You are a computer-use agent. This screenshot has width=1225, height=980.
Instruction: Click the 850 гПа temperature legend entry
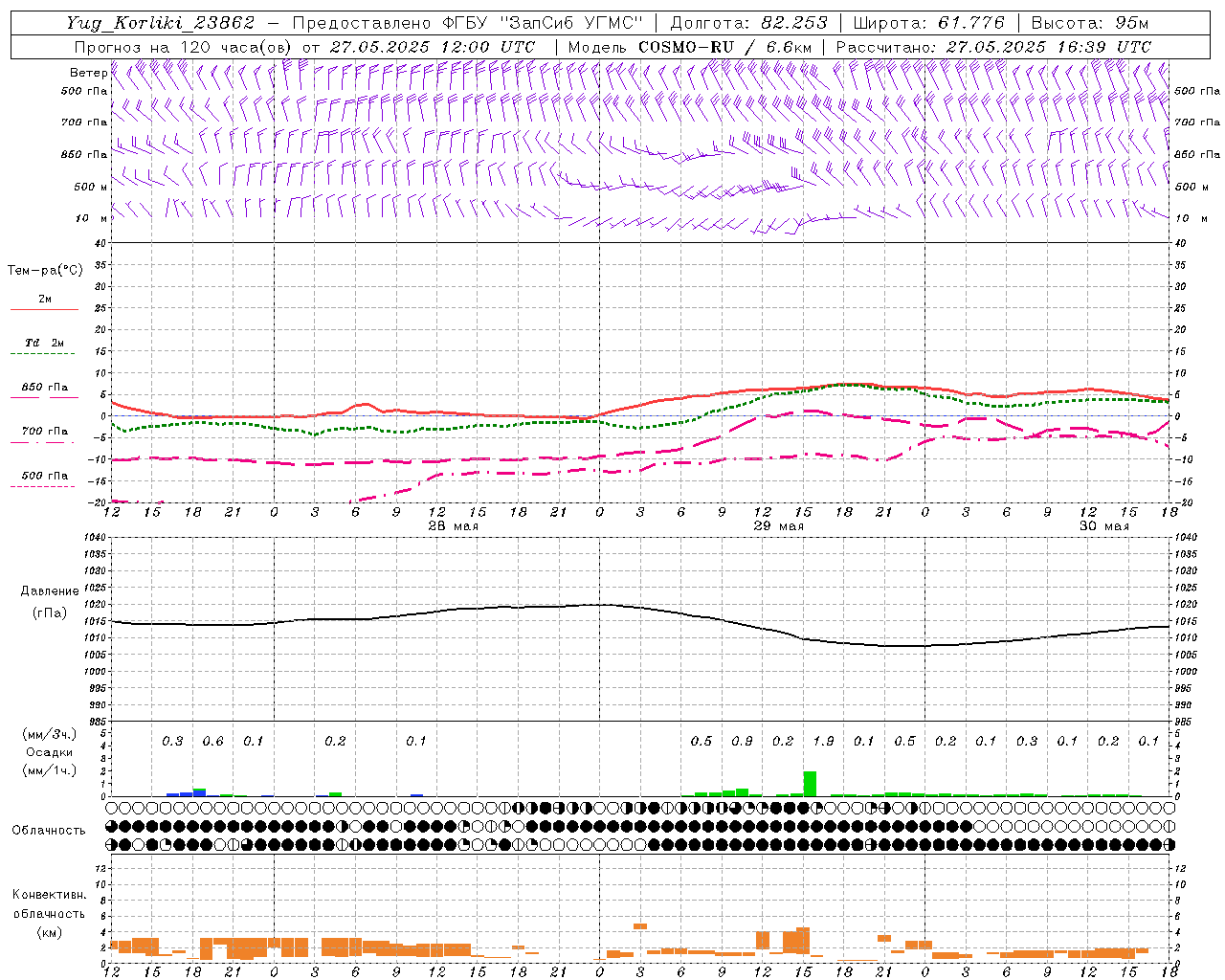pos(44,388)
